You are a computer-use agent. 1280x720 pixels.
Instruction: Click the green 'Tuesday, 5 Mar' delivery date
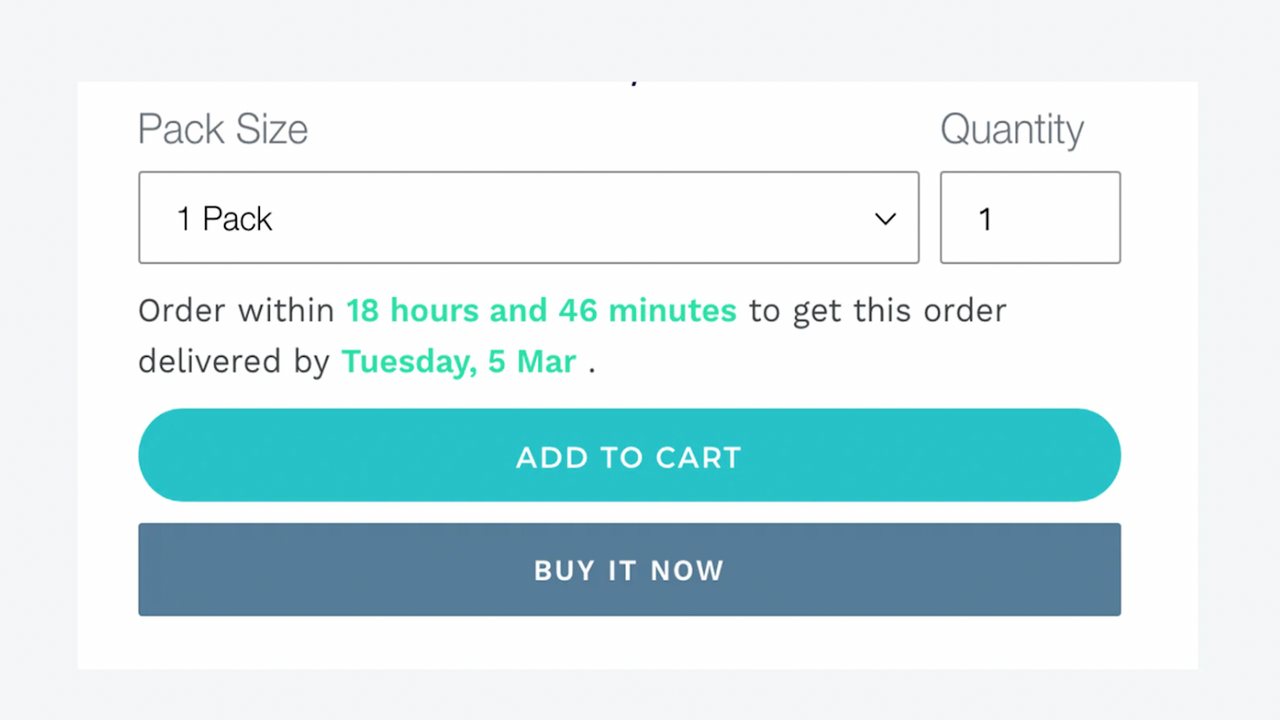coord(459,362)
